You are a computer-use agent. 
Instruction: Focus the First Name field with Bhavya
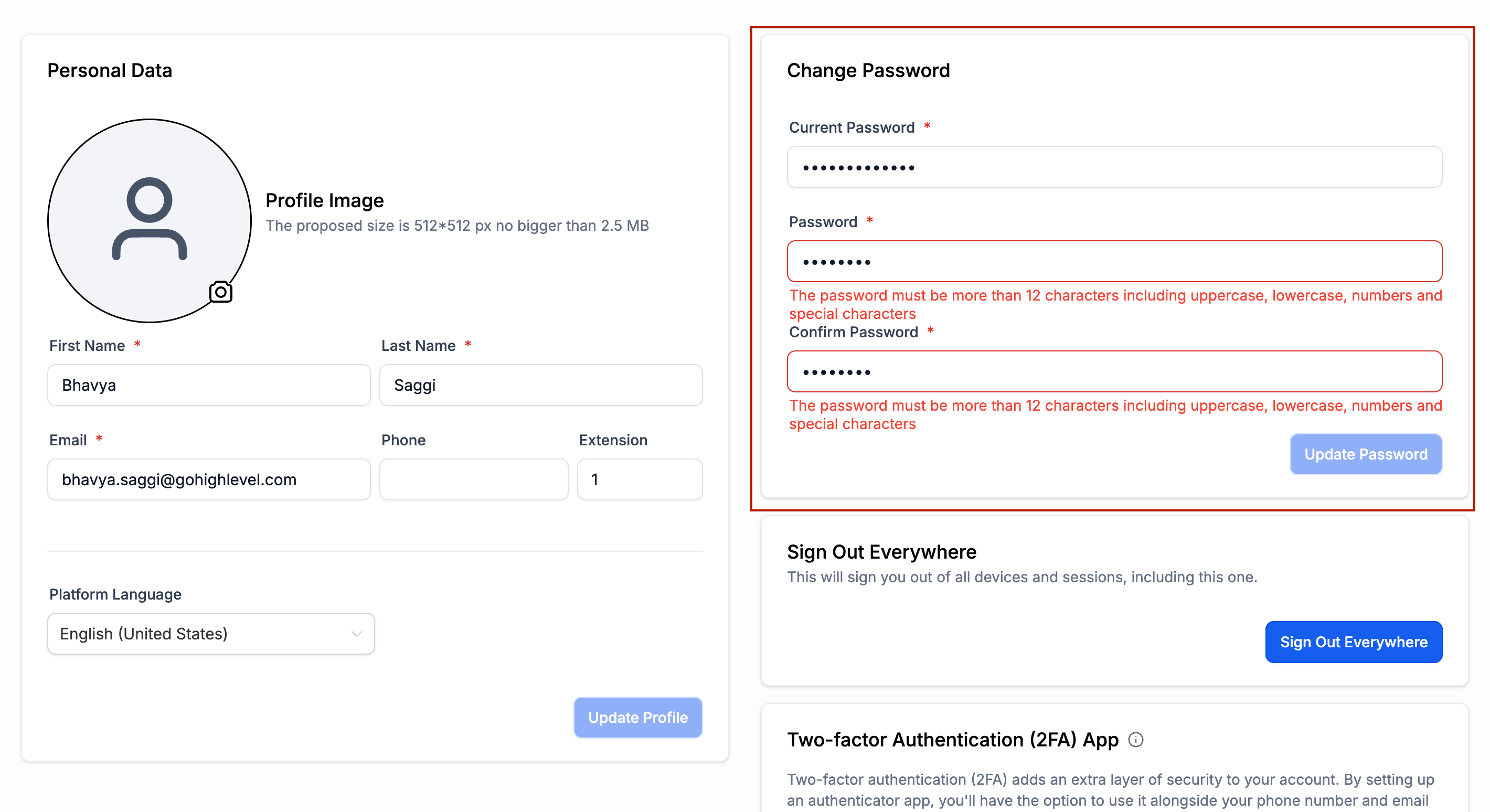tap(209, 385)
